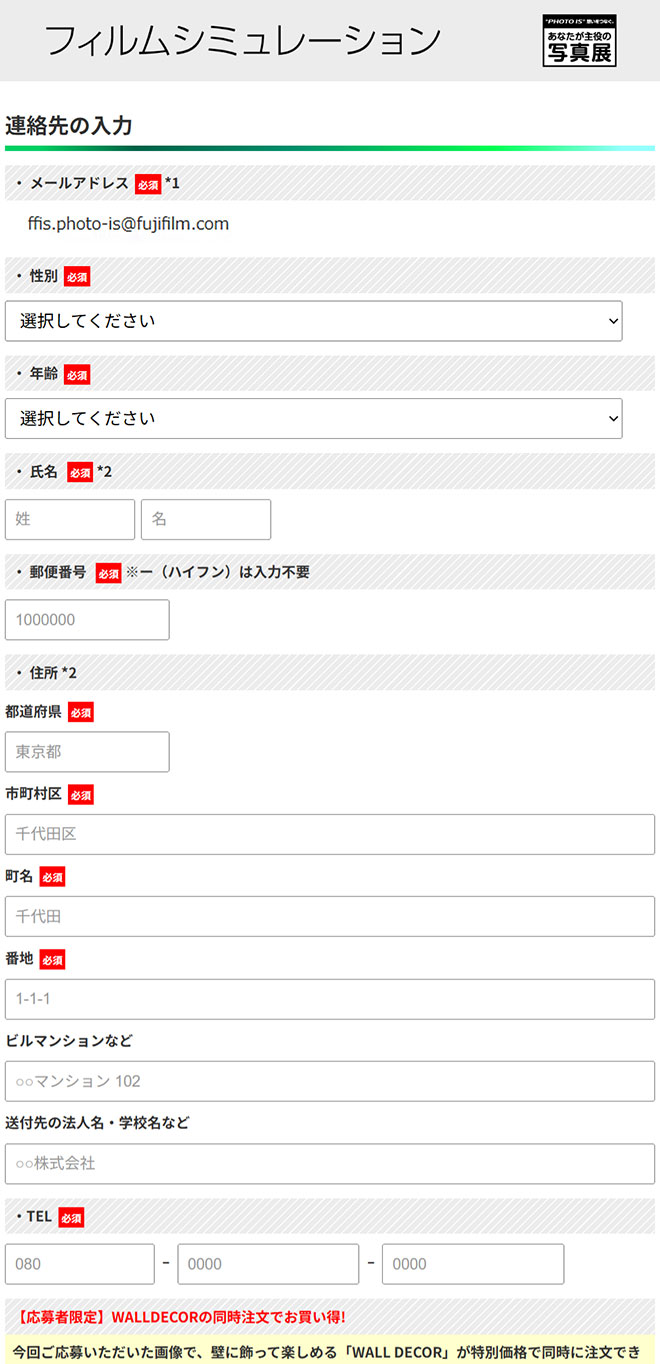The image size is (660, 1364).
Task: Click the 姓 last name field
Action: (70, 520)
